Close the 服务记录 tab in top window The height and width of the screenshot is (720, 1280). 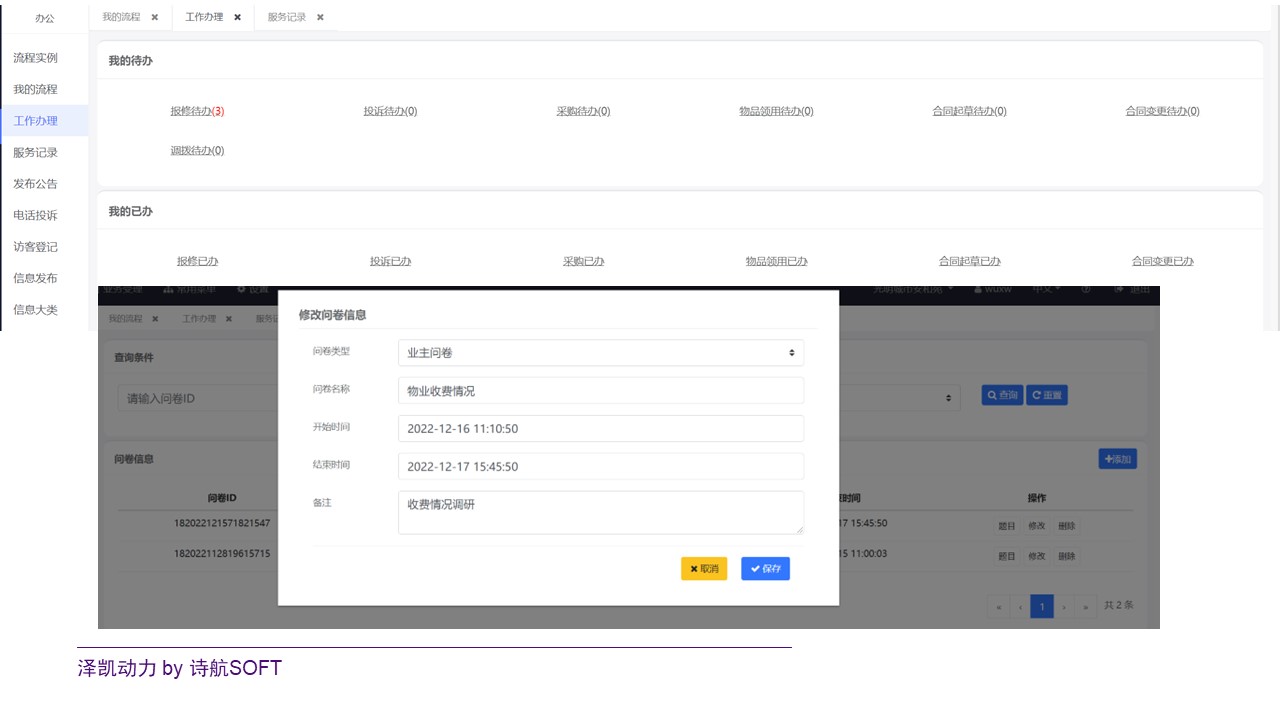tap(320, 17)
